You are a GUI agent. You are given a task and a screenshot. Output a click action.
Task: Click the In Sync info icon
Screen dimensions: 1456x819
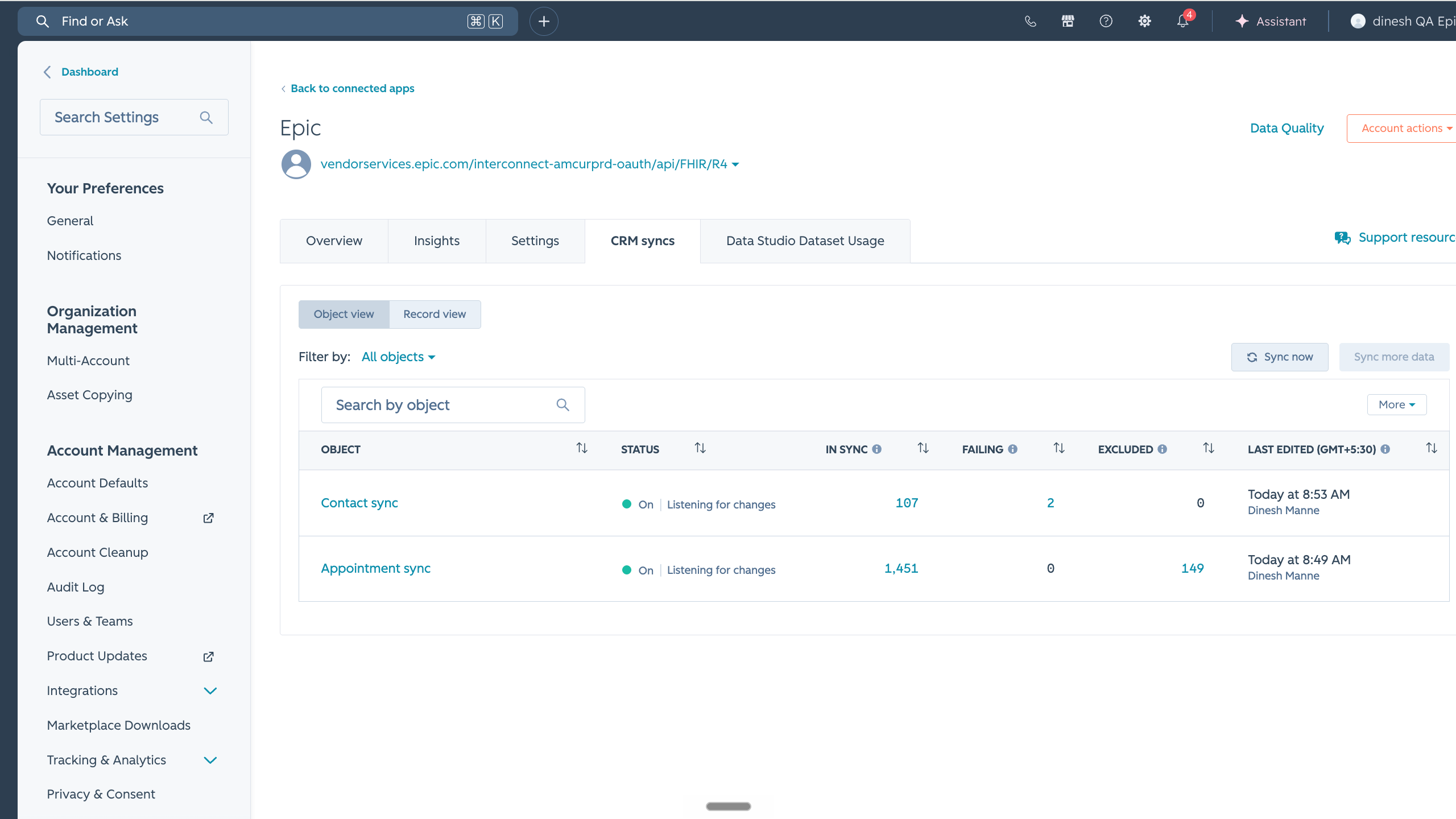click(x=877, y=449)
